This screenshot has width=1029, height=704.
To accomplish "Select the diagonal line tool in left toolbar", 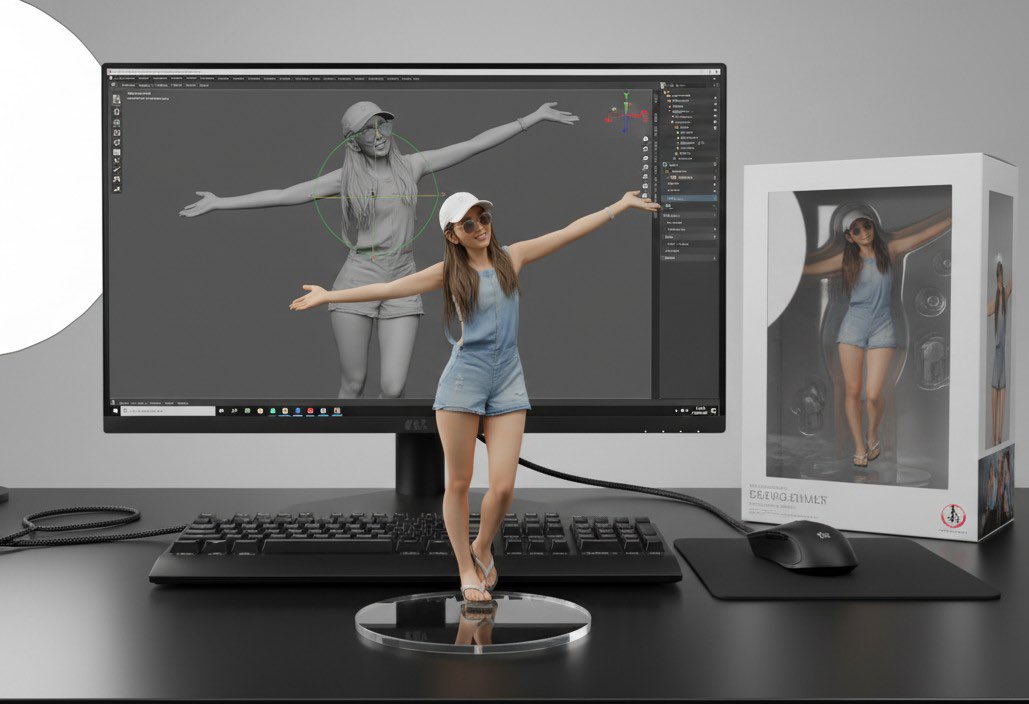I will 116,169.
